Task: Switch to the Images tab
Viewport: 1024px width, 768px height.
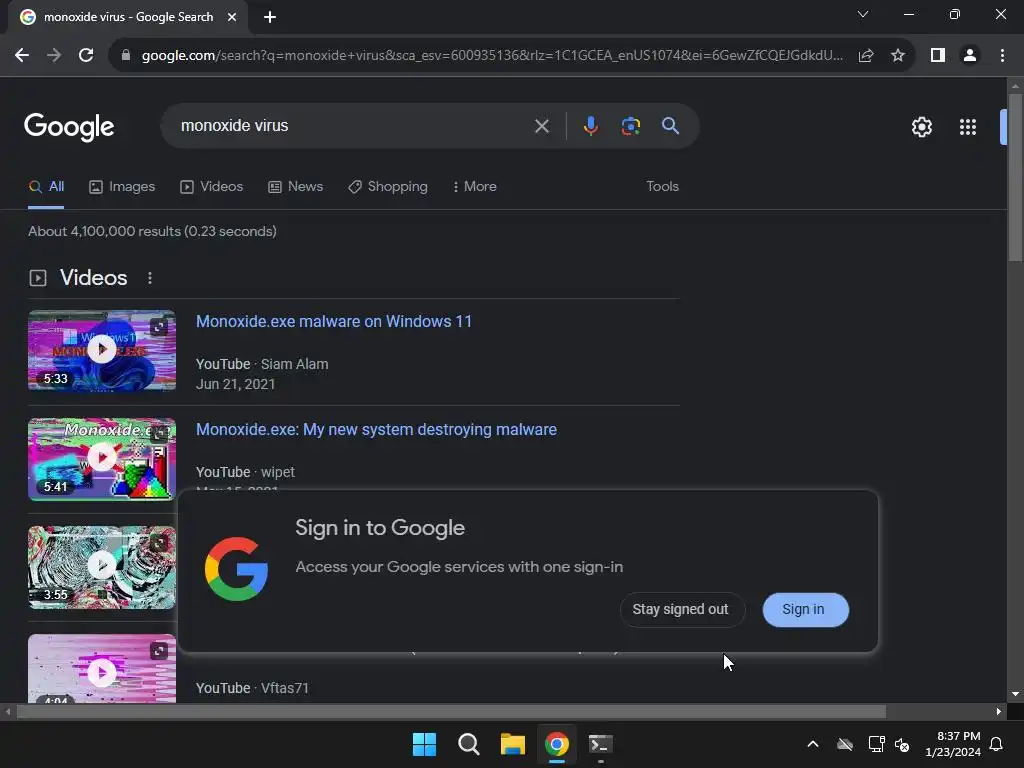Action: 122,187
